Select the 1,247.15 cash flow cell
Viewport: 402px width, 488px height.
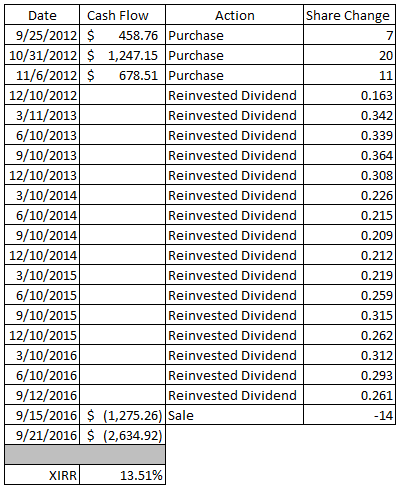122,55
